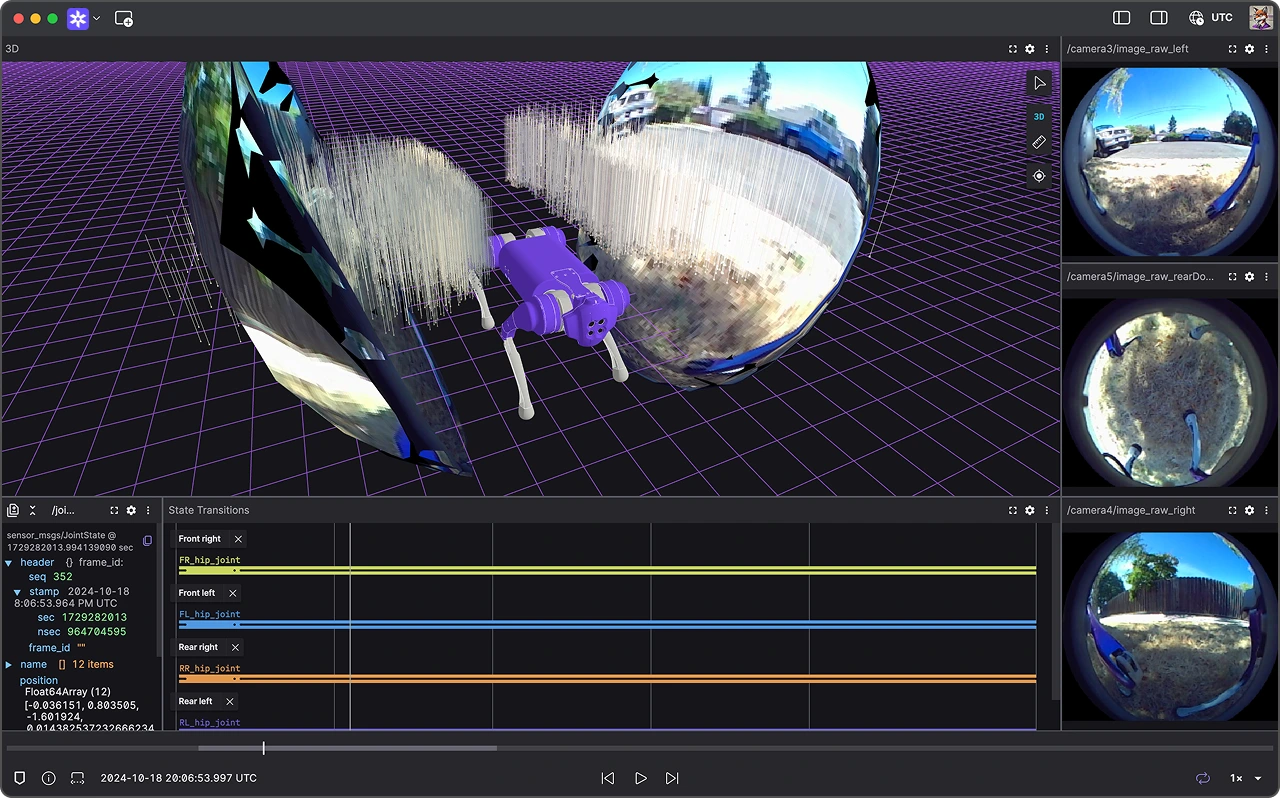Open the Foxglove app menu logo
1280x798 pixels.
click(78, 18)
